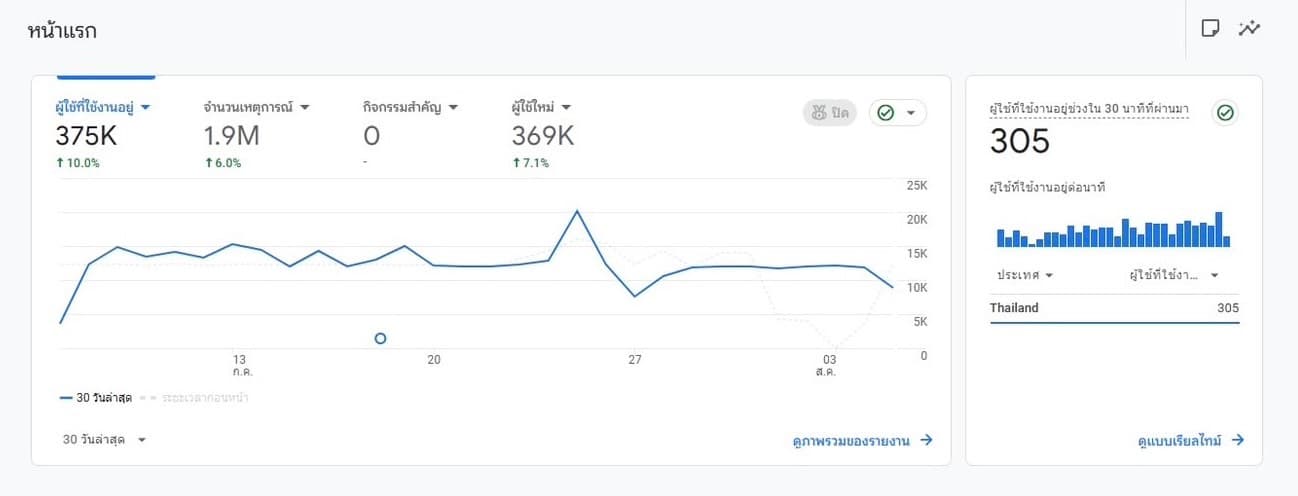This screenshot has width=1298, height=496.
Task: Click green check icon in the realtime card
Action: point(1225,113)
